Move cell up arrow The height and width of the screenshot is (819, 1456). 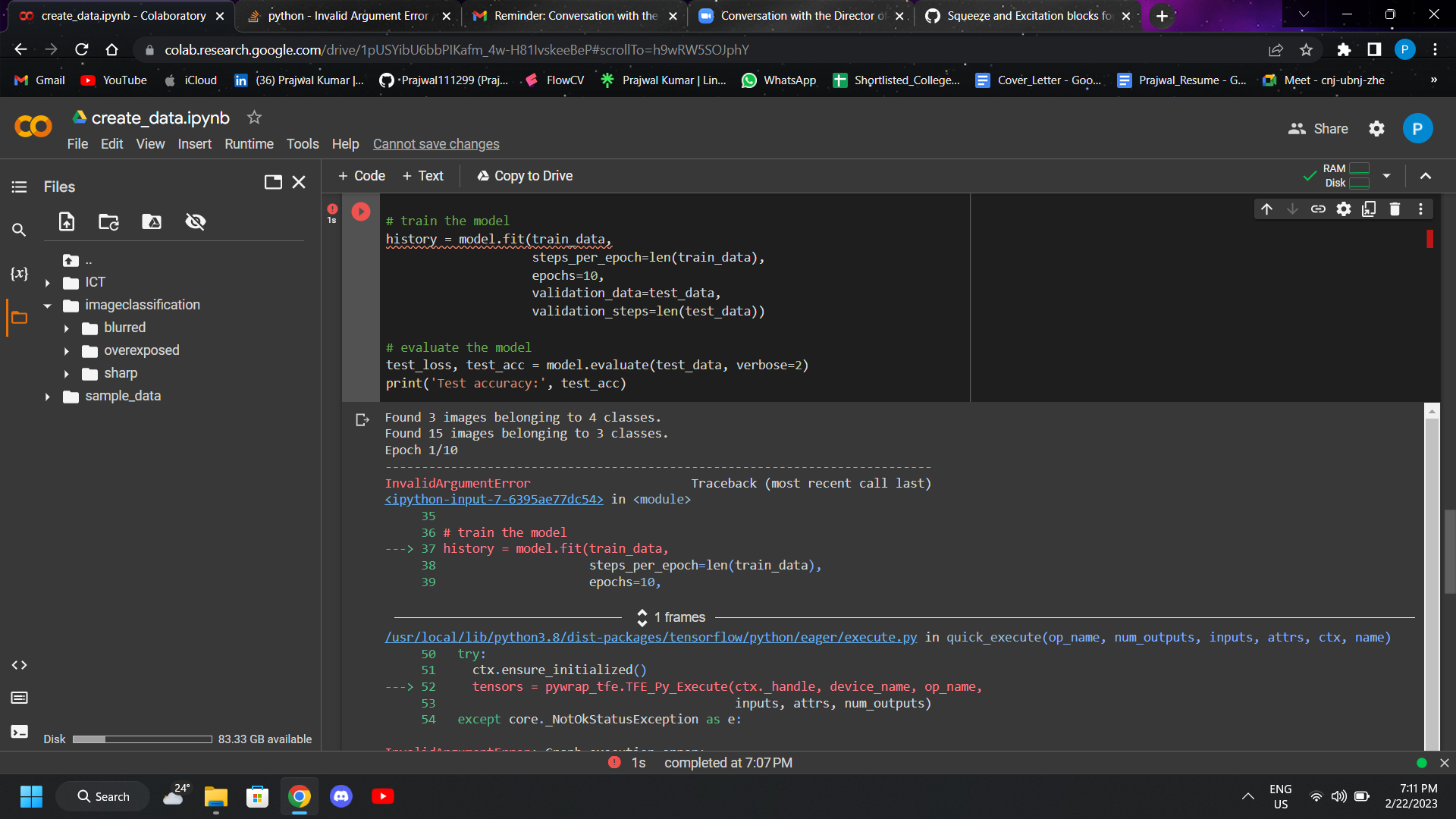pyautogui.click(x=1266, y=209)
